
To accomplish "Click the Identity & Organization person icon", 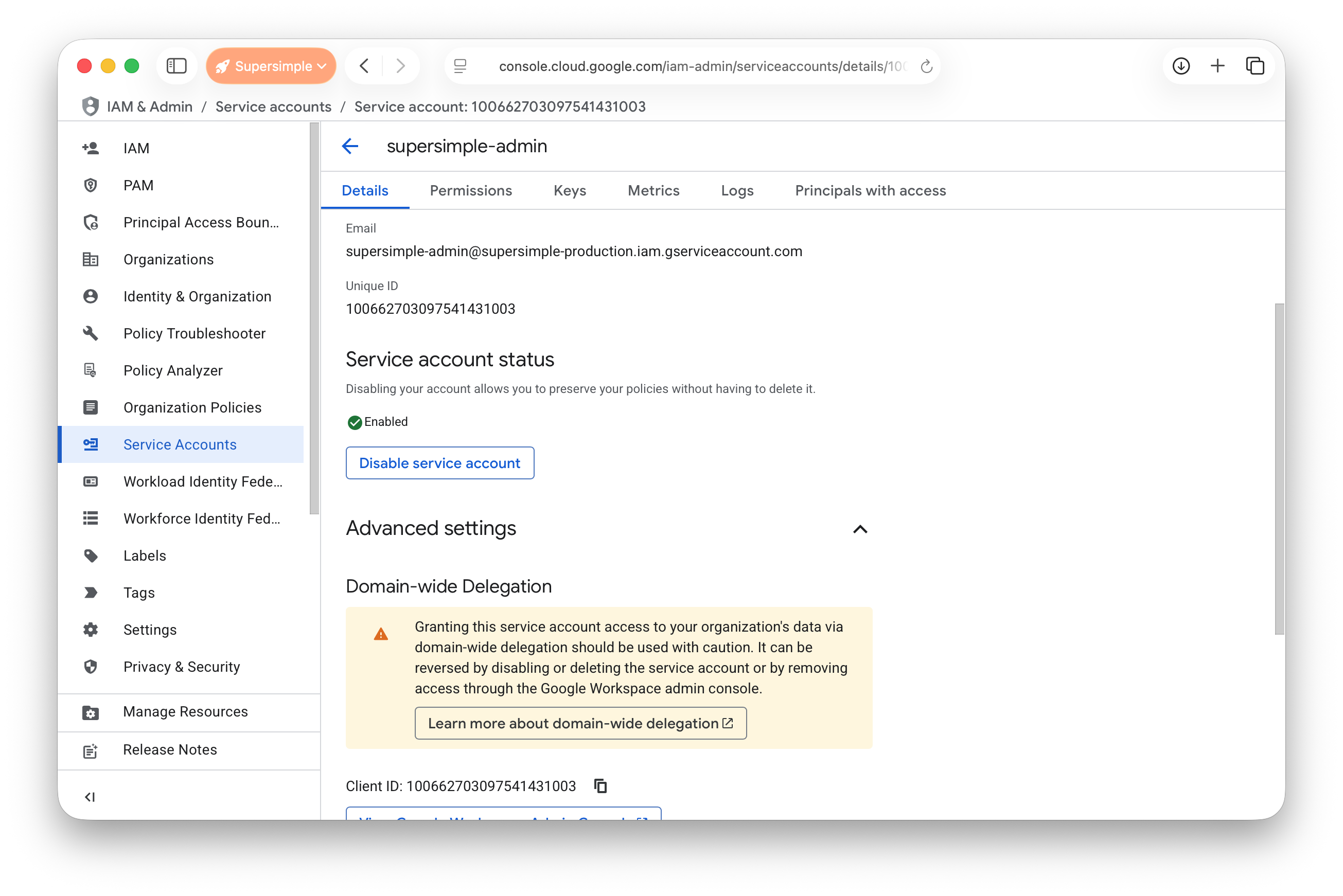I will pos(90,297).
